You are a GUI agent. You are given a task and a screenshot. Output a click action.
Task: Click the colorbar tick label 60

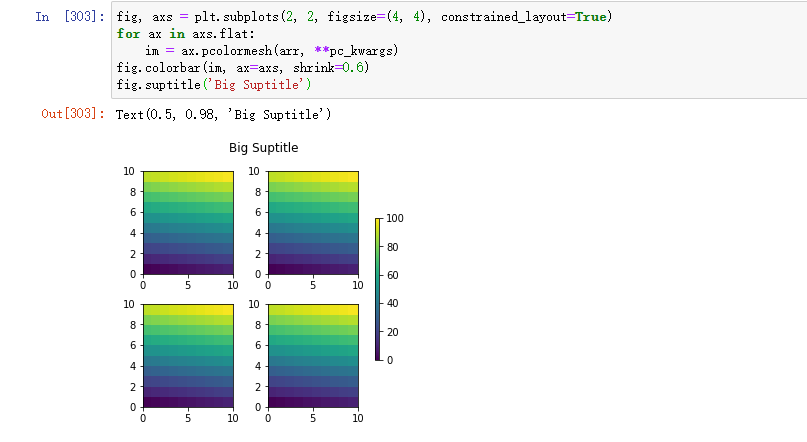click(393, 275)
